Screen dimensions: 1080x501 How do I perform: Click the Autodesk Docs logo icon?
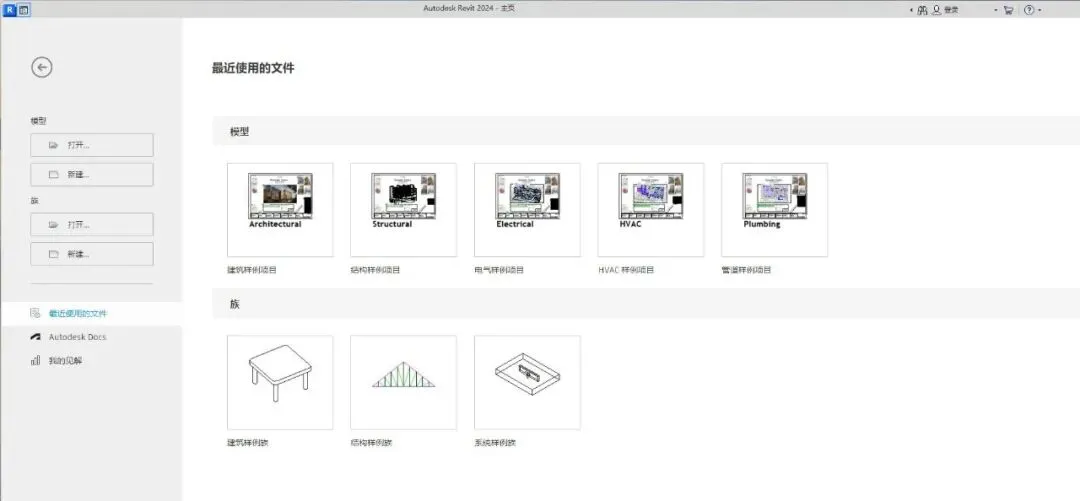pos(36,337)
